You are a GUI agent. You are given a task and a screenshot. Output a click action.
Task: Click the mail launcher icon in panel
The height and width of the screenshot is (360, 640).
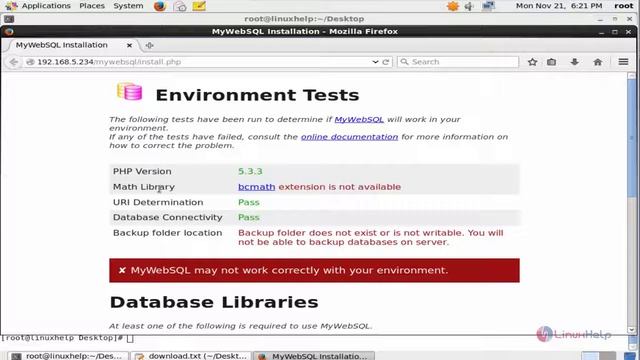click(x=180, y=6)
